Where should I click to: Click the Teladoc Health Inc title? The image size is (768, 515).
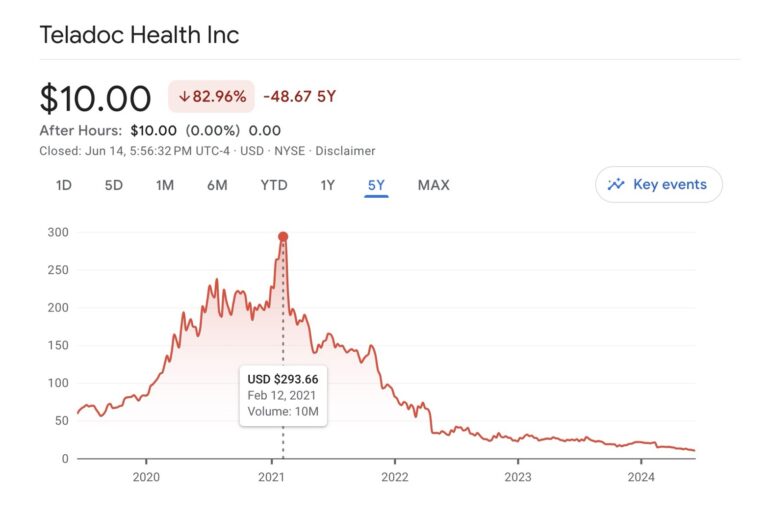139,35
